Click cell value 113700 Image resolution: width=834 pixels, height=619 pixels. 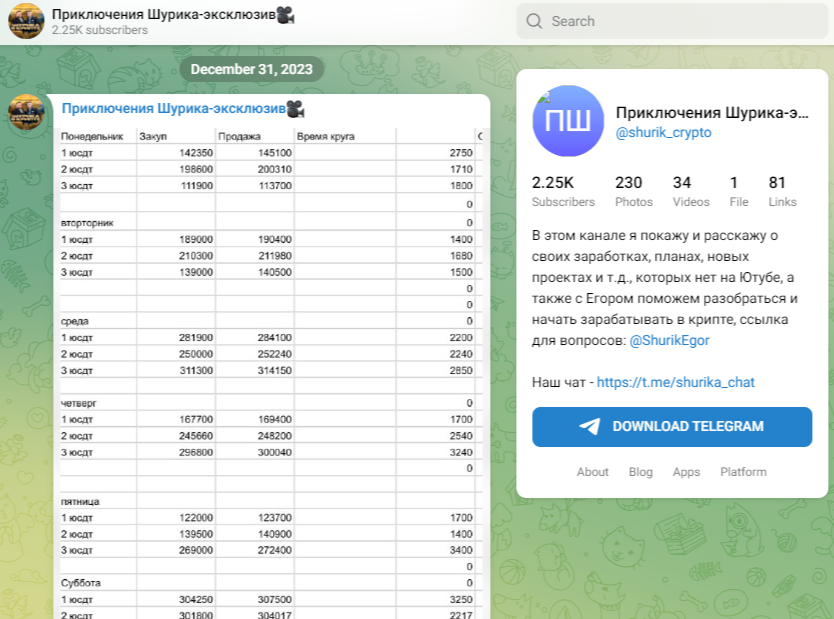pos(274,186)
